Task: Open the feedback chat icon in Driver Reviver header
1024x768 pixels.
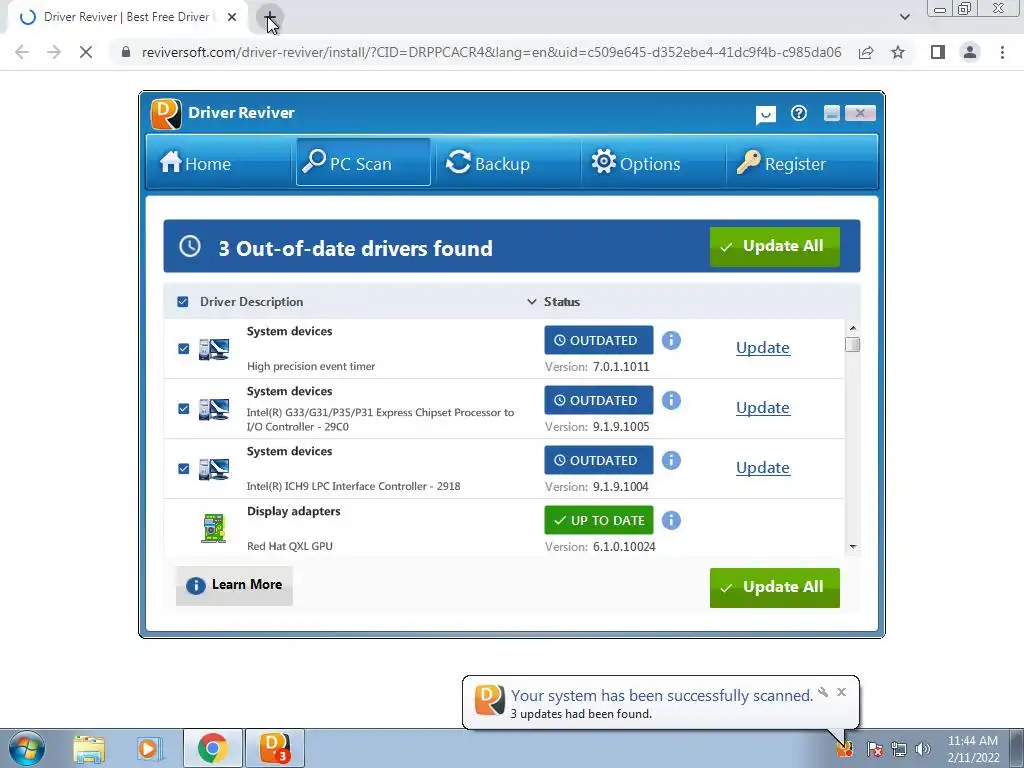Action: (x=765, y=115)
